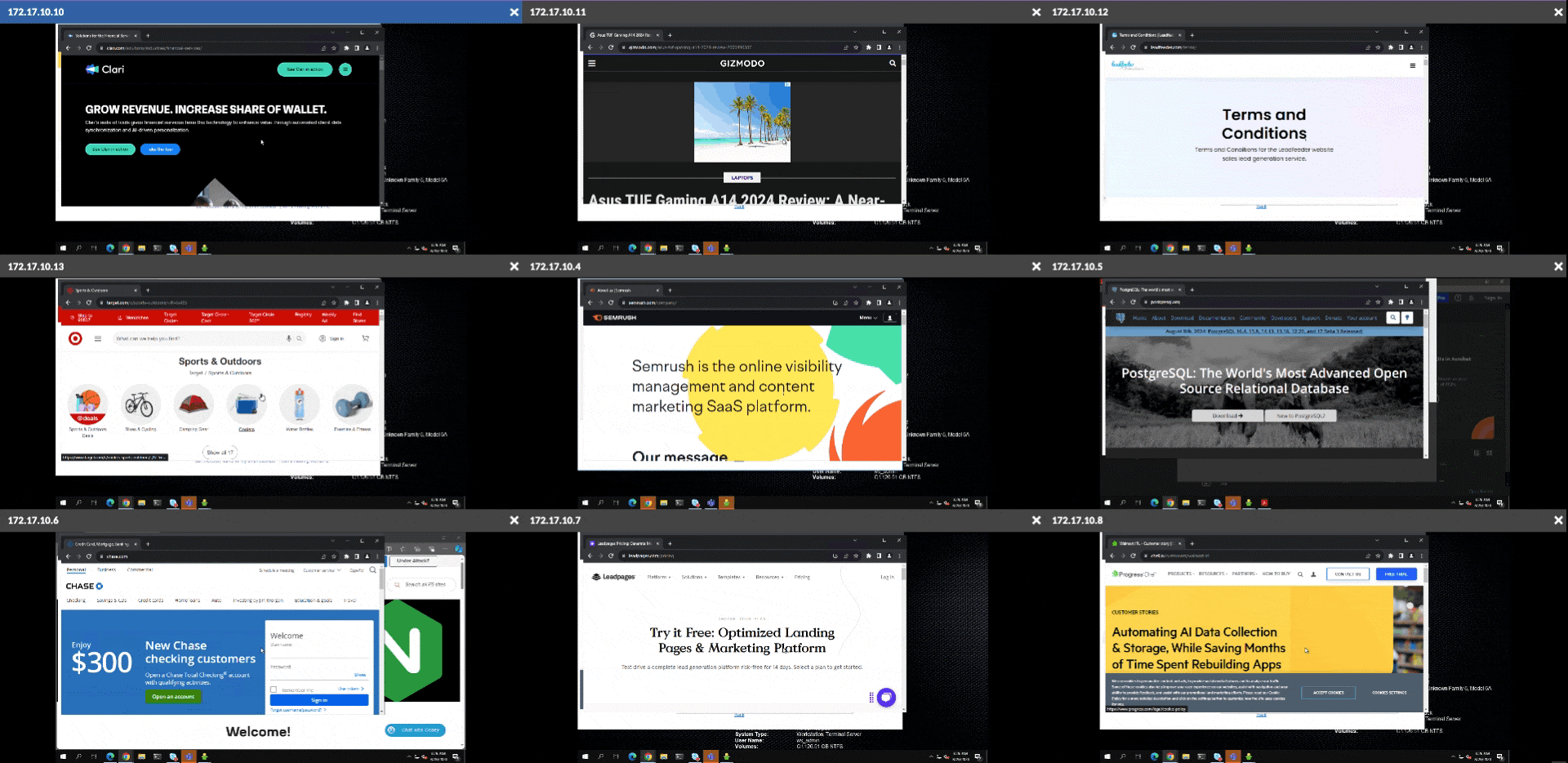Expand Leadpages 'Templates' dropdown

click(731, 577)
